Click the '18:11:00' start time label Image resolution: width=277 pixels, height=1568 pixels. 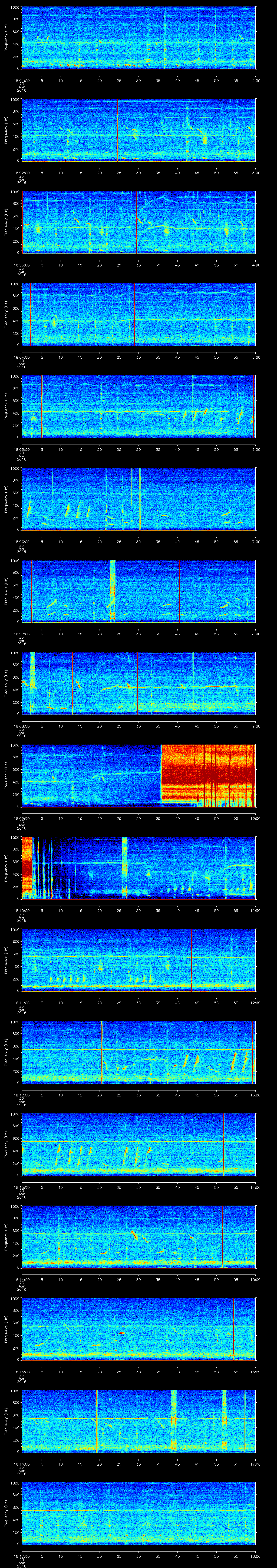coord(21,1003)
